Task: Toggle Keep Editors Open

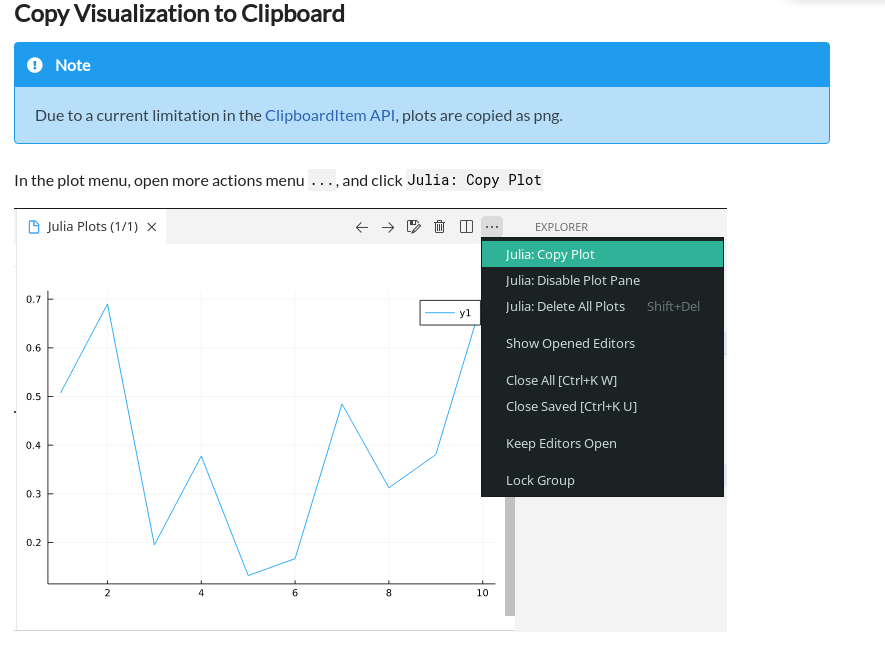Action: click(x=561, y=443)
